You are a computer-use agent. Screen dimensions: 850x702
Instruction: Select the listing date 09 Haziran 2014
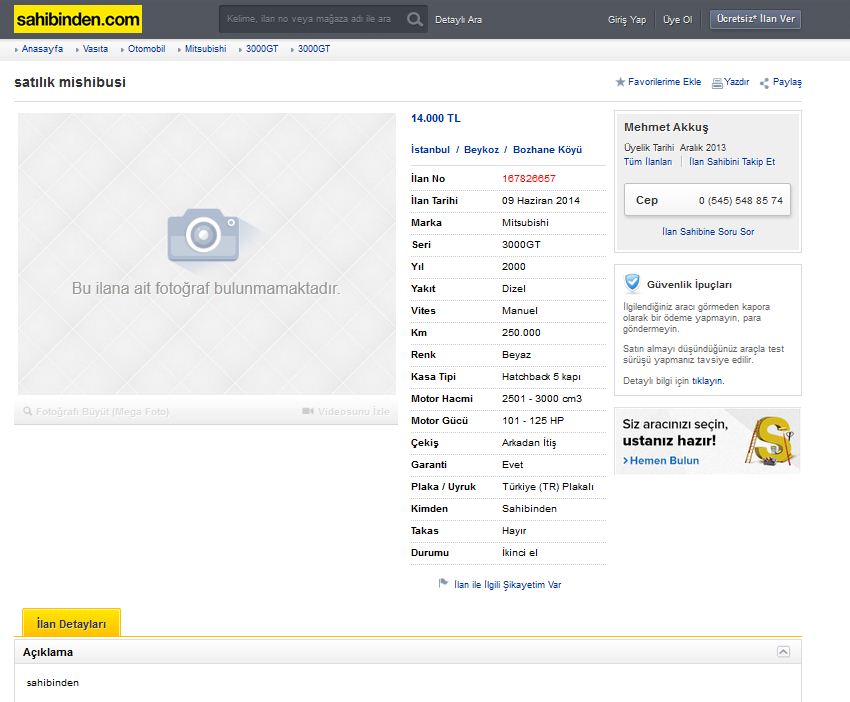point(540,201)
